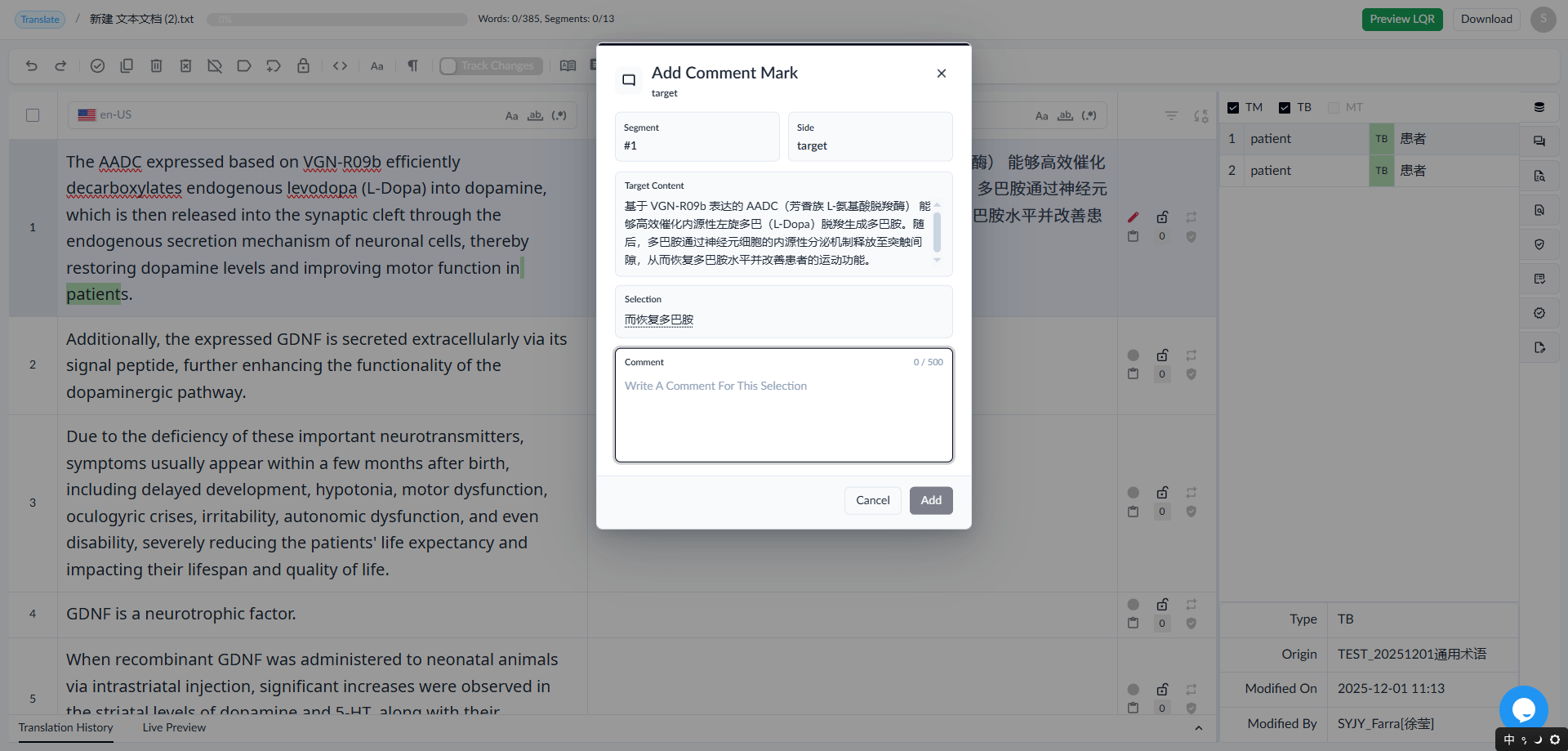Click the pilcrow show-formatting icon
This screenshot has height=751, width=1568.
click(413, 66)
